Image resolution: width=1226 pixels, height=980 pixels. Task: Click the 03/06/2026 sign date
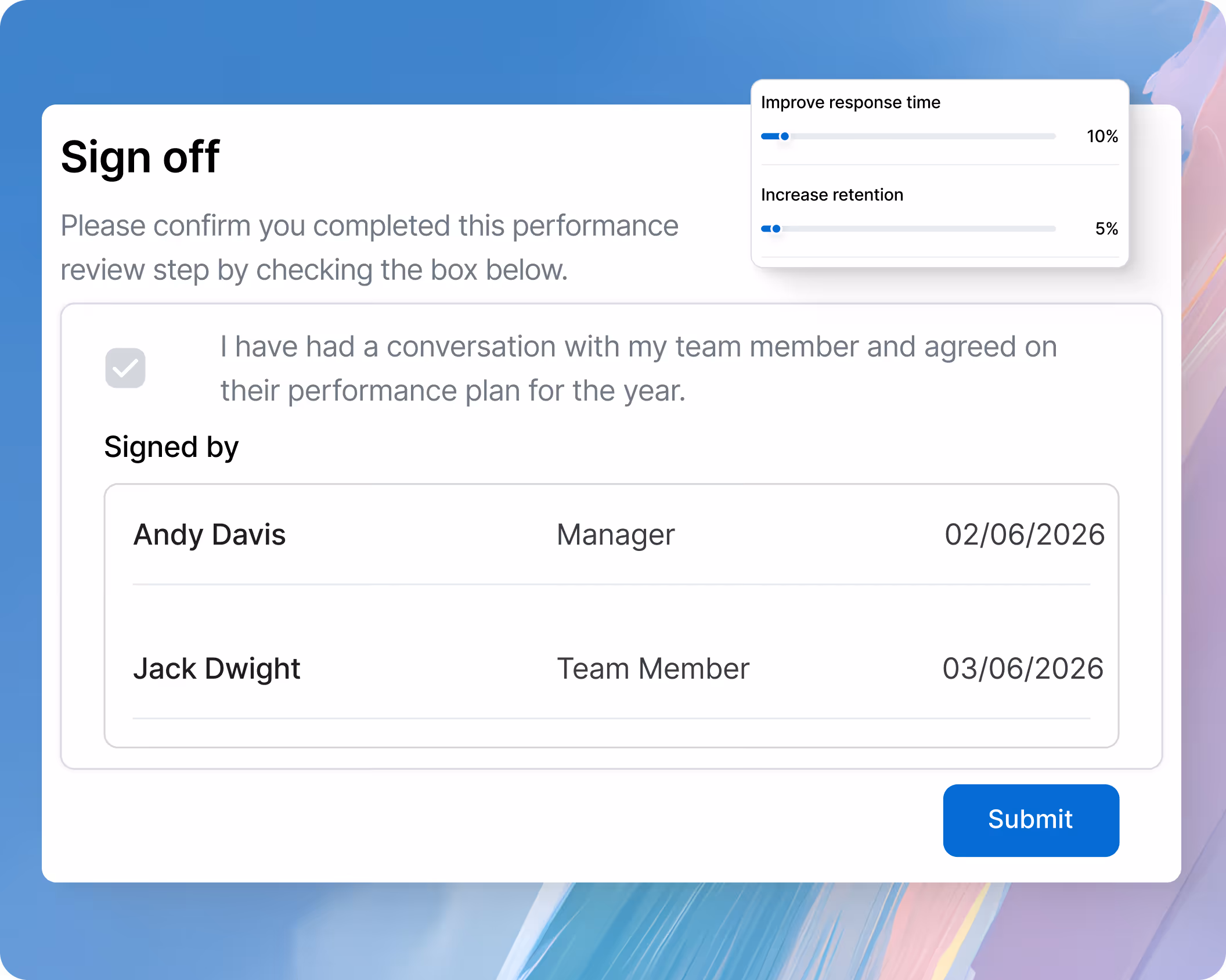pos(1023,669)
